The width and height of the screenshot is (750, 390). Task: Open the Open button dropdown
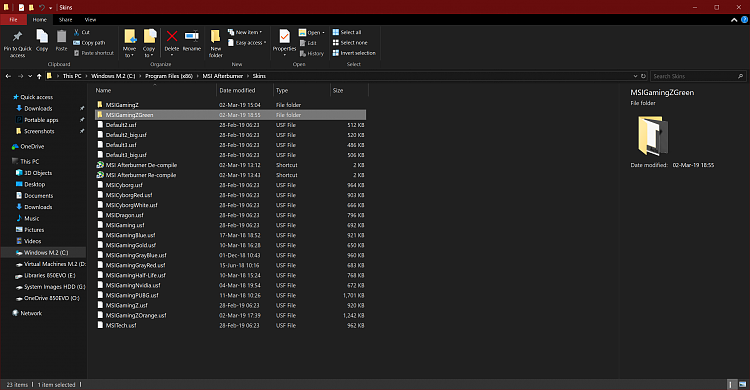point(323,33)
